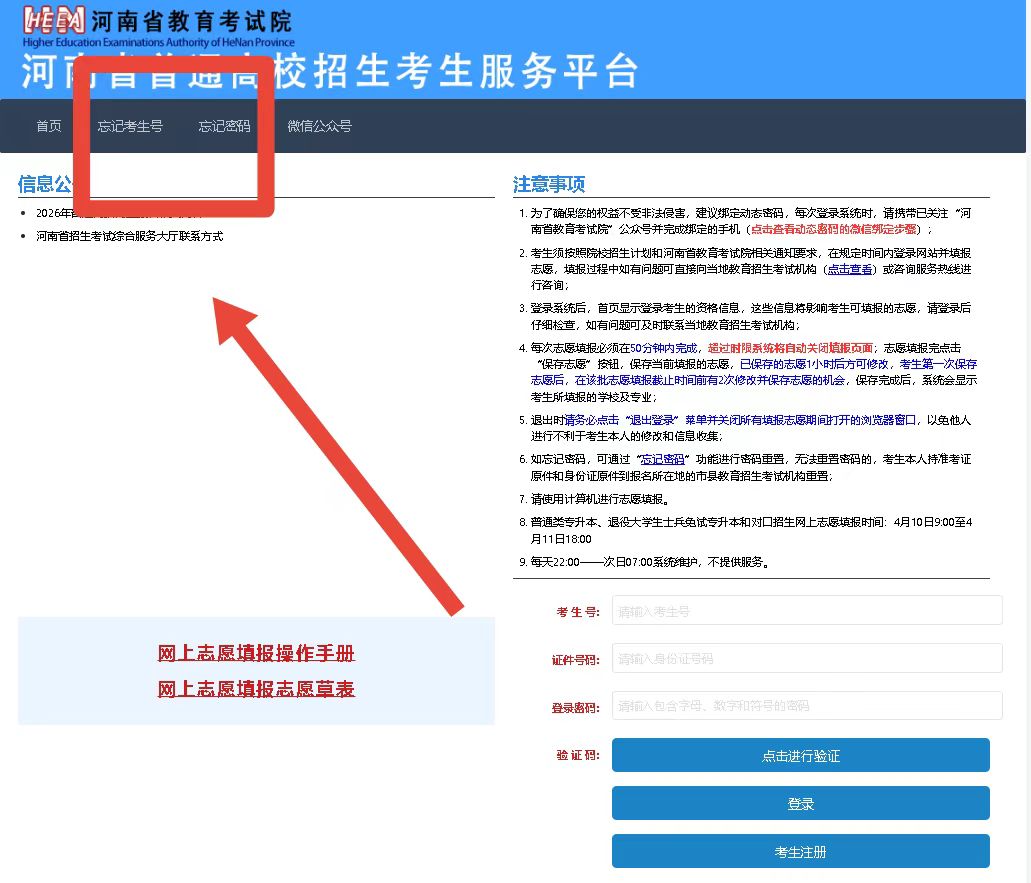This screenshot has height=883, width=1031.
Task: Click the HEEA 河南省教育考试院 logo
Action: [158, 28]
